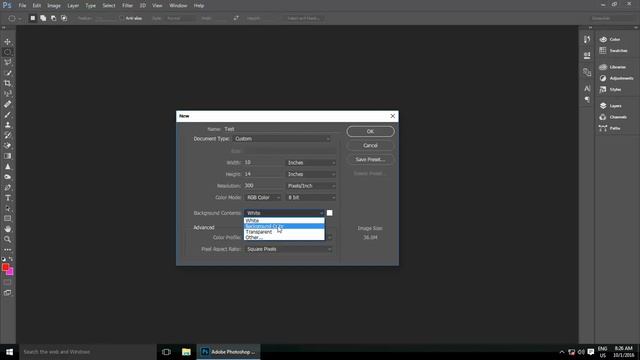Click the Cancel button
Screen dimensions: 640x360
coord(370,145)
